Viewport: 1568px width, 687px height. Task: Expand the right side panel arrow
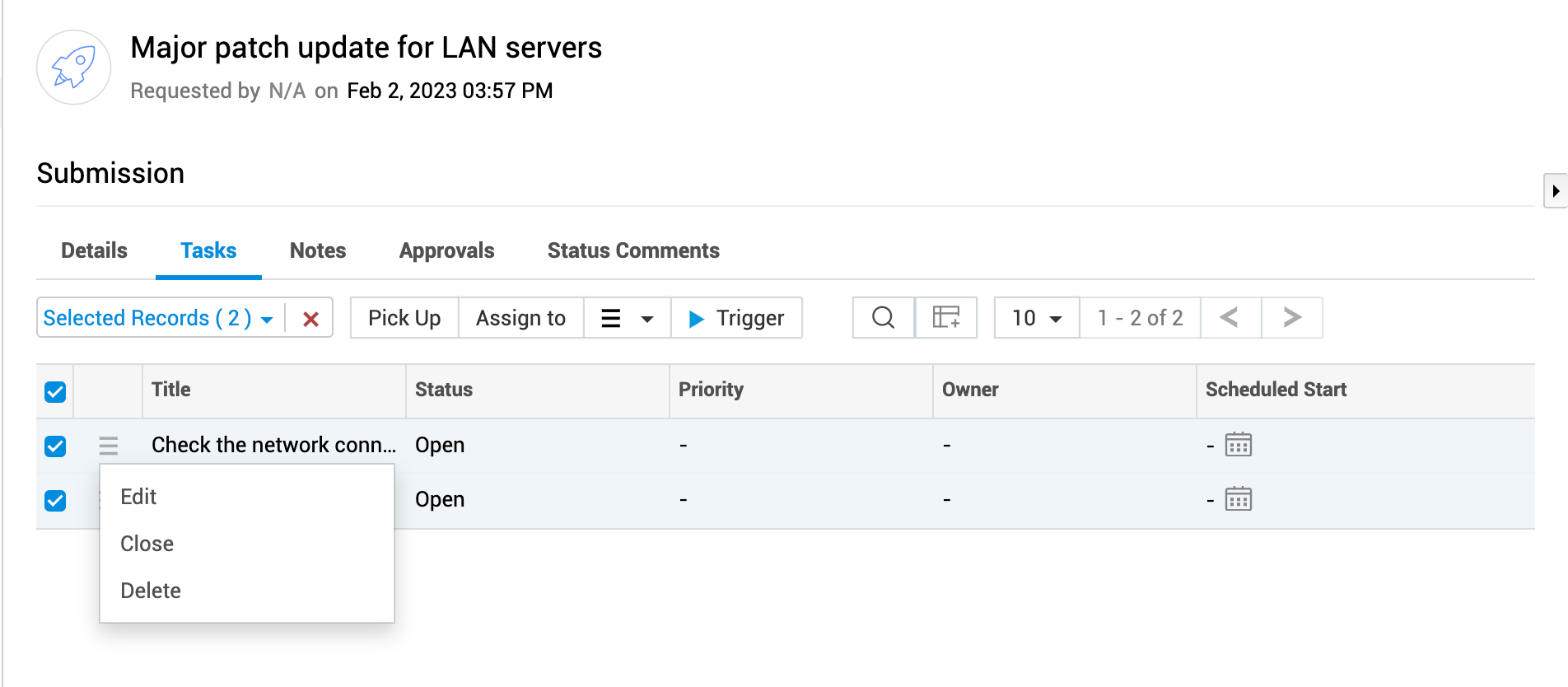1555,191
